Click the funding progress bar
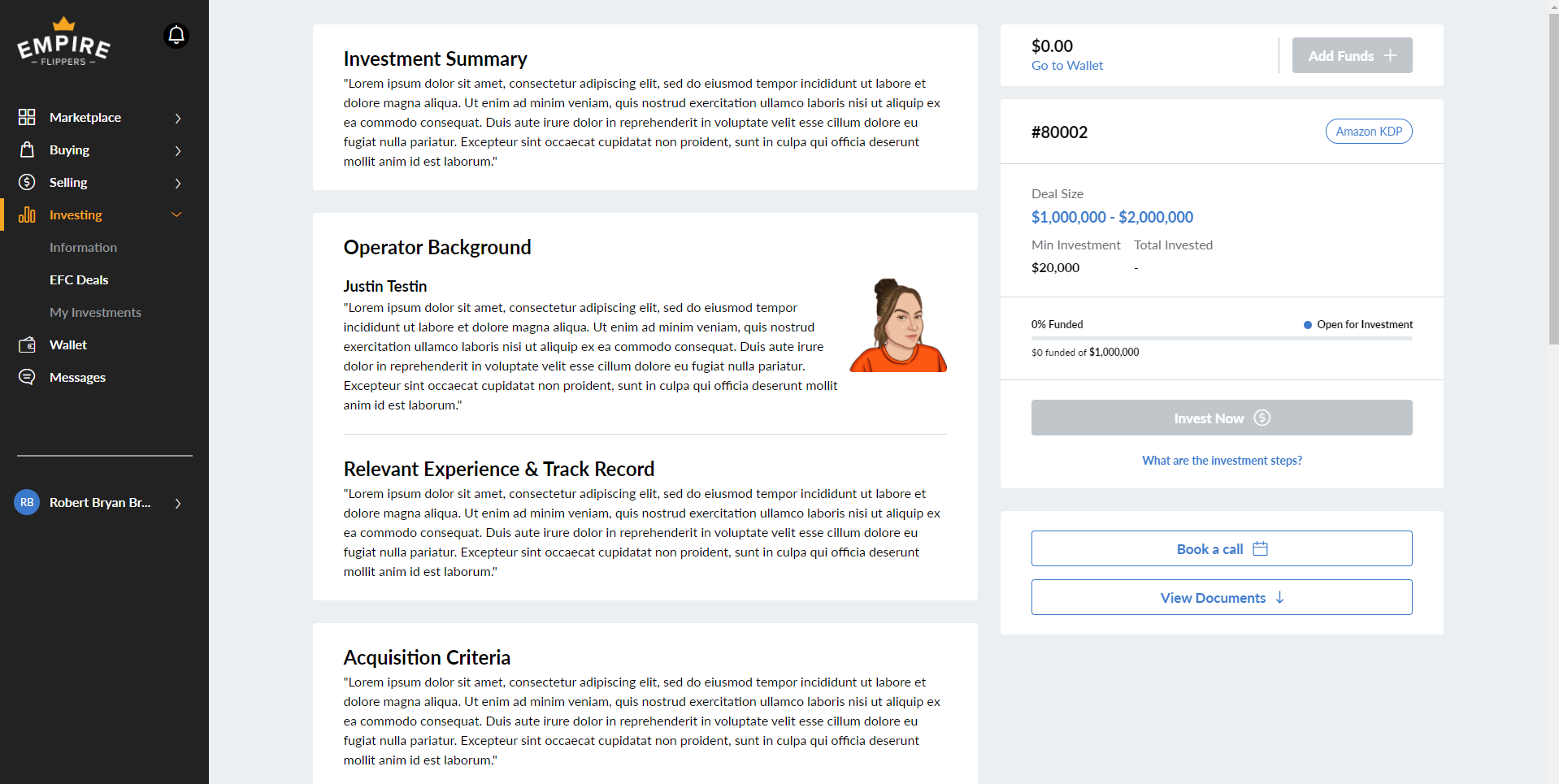 (1222, 338)
